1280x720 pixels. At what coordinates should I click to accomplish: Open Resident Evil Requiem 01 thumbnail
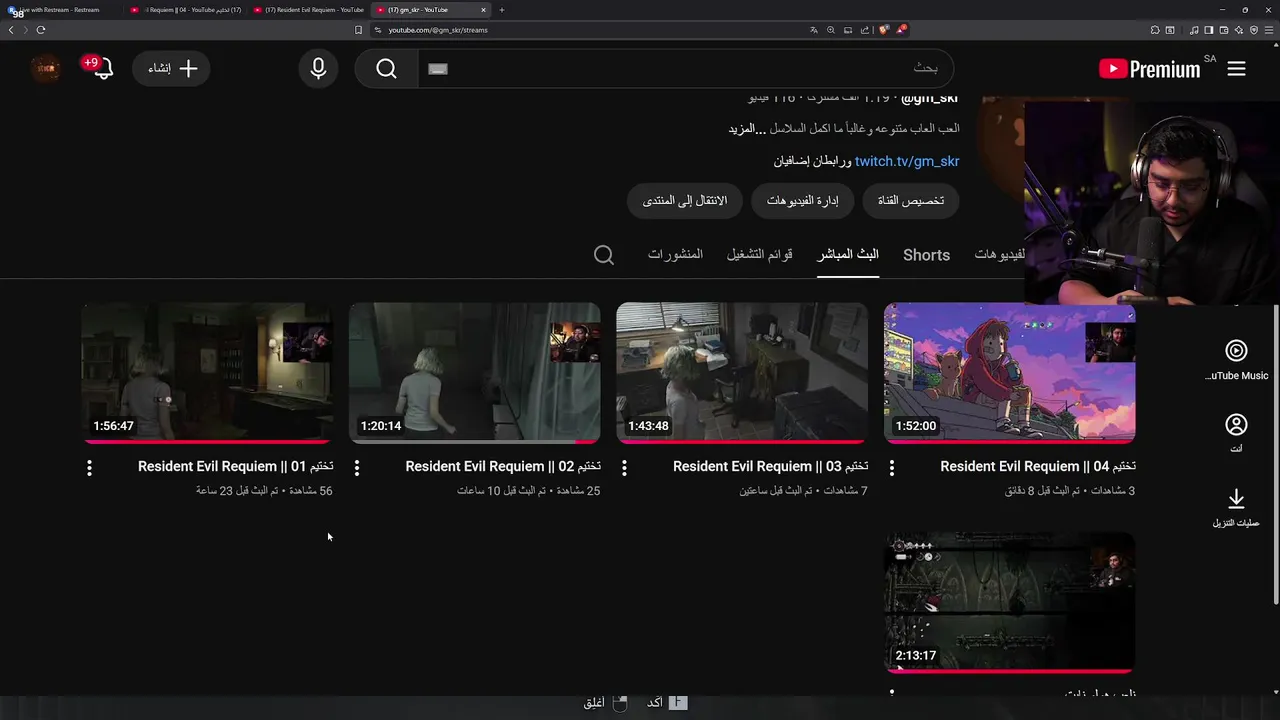click(207, 372)
